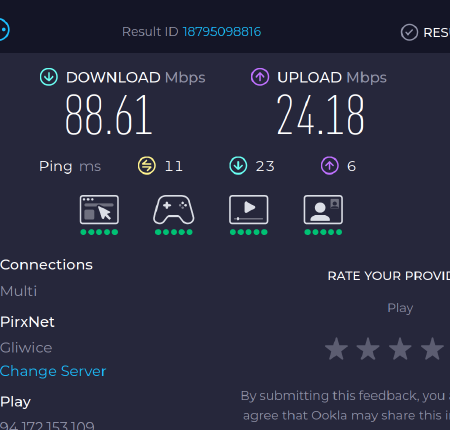Select the gaming controller experience icon
The width and height of the screenshot is (450, 430).
click(174, 210)
